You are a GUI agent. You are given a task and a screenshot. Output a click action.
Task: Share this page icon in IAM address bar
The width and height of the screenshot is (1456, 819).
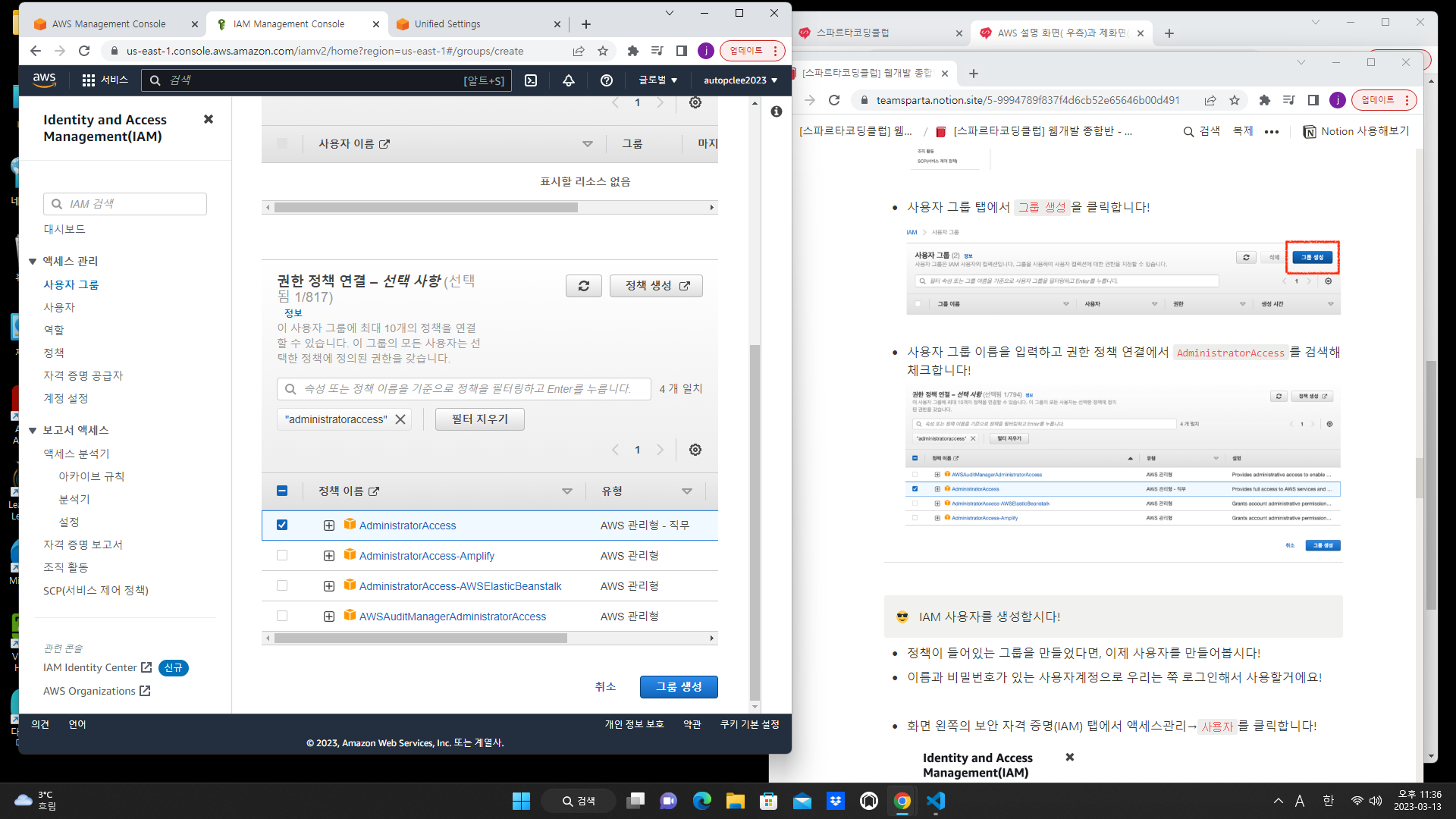pos(579,51)
